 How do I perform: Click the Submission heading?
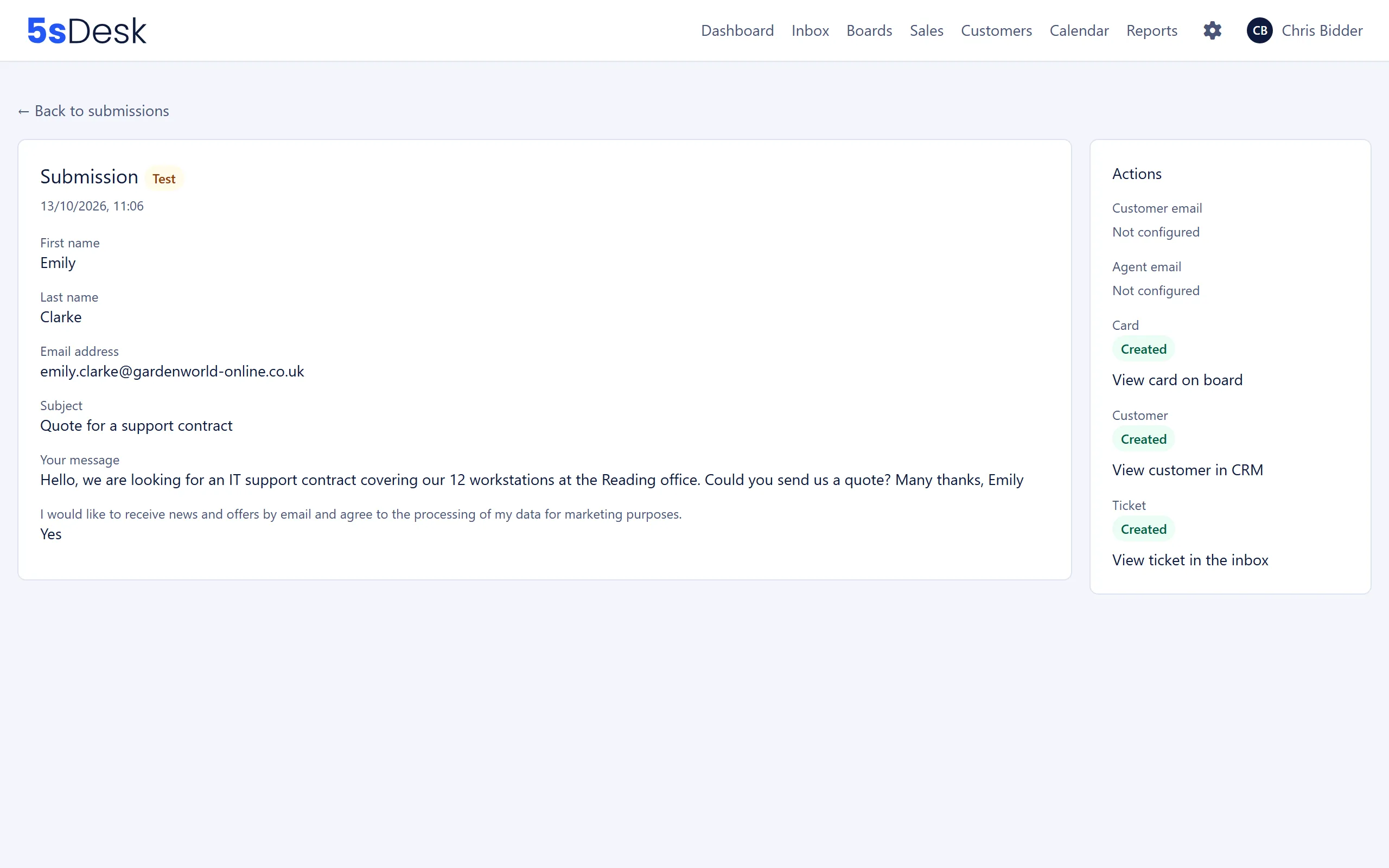coord(89,177)
